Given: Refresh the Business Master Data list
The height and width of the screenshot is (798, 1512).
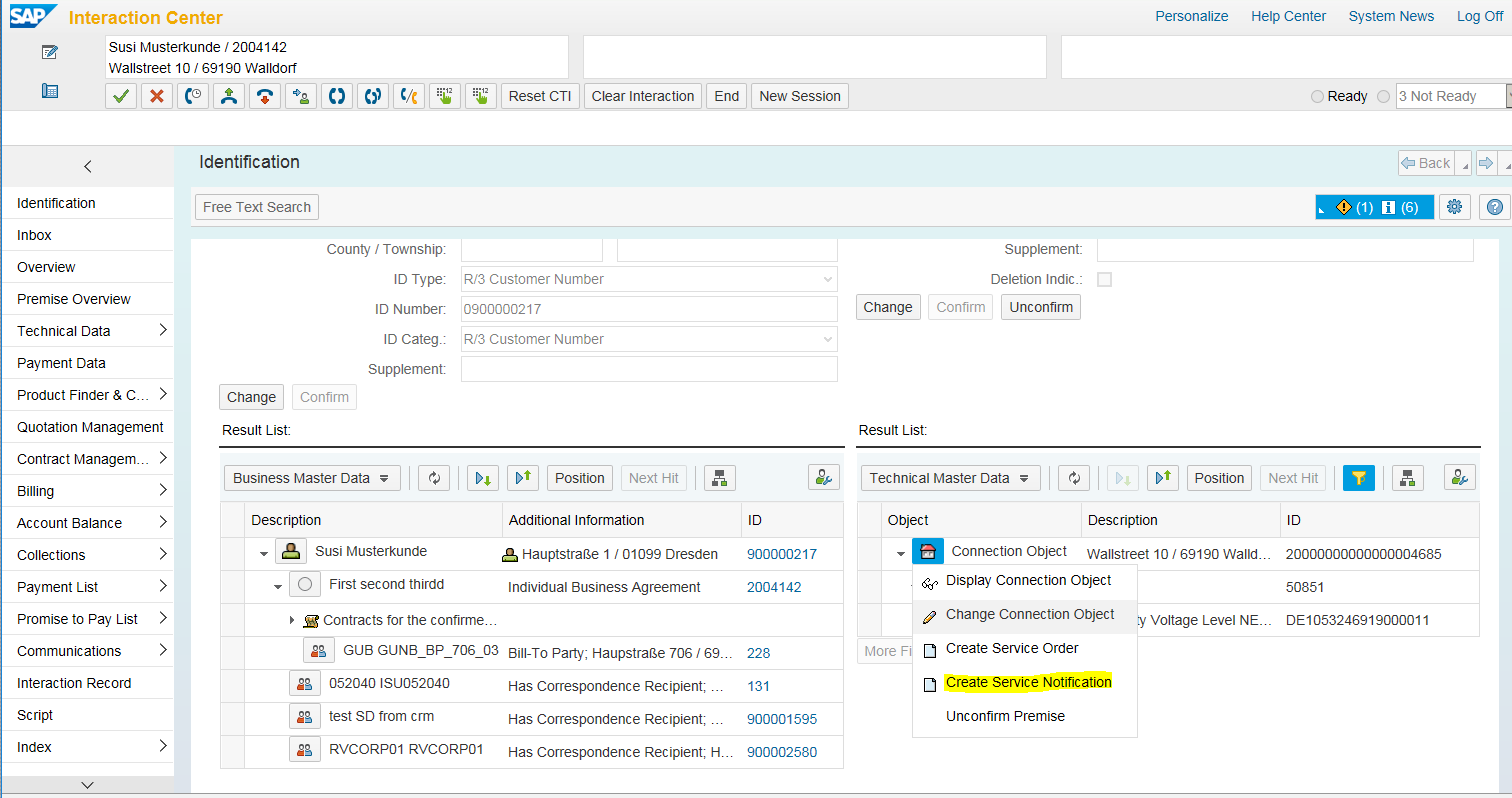Looking at the screenshot, I should (x=434, y=478).
